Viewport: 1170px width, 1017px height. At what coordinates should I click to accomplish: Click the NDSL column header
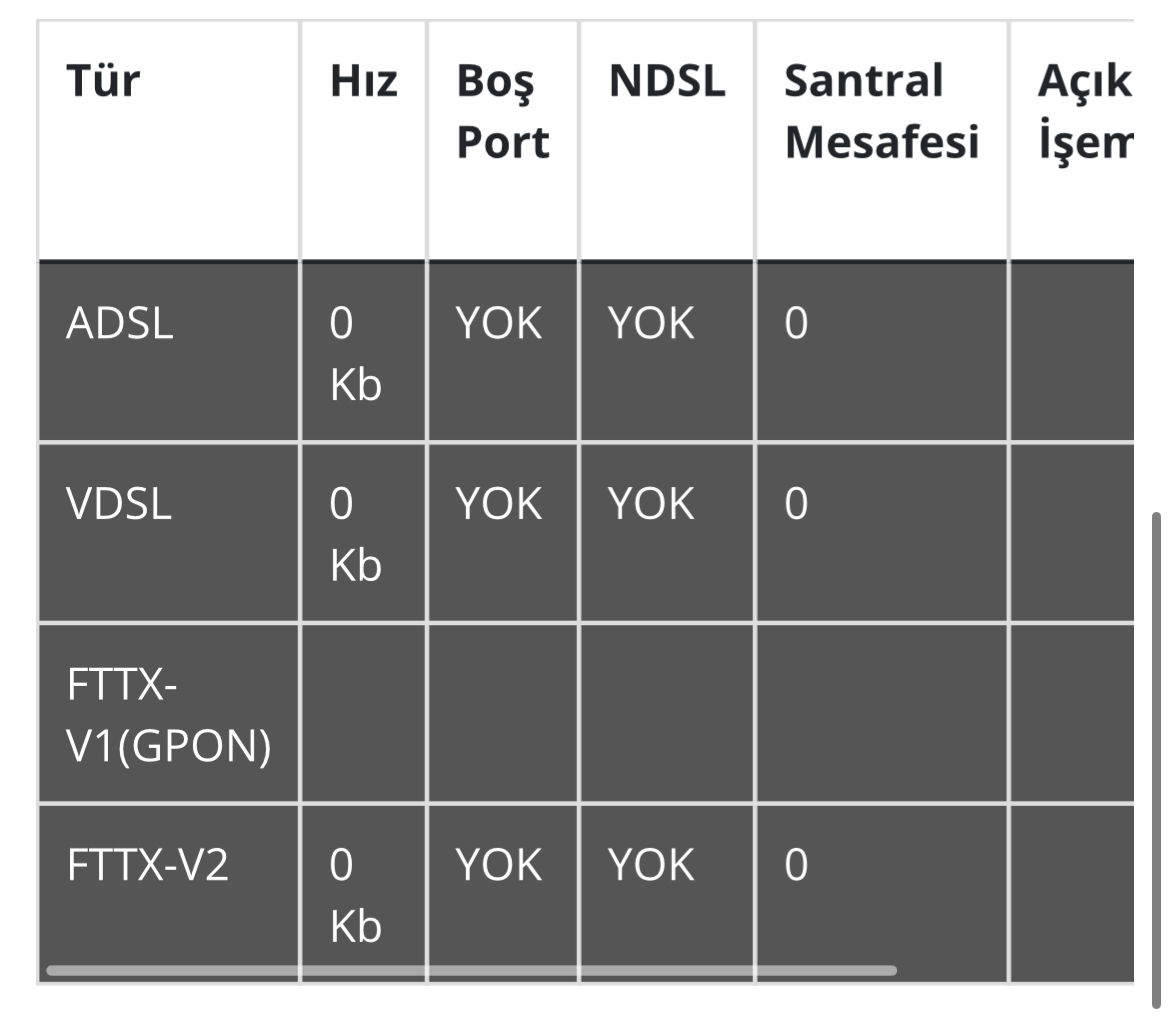(x=667, y=83)
